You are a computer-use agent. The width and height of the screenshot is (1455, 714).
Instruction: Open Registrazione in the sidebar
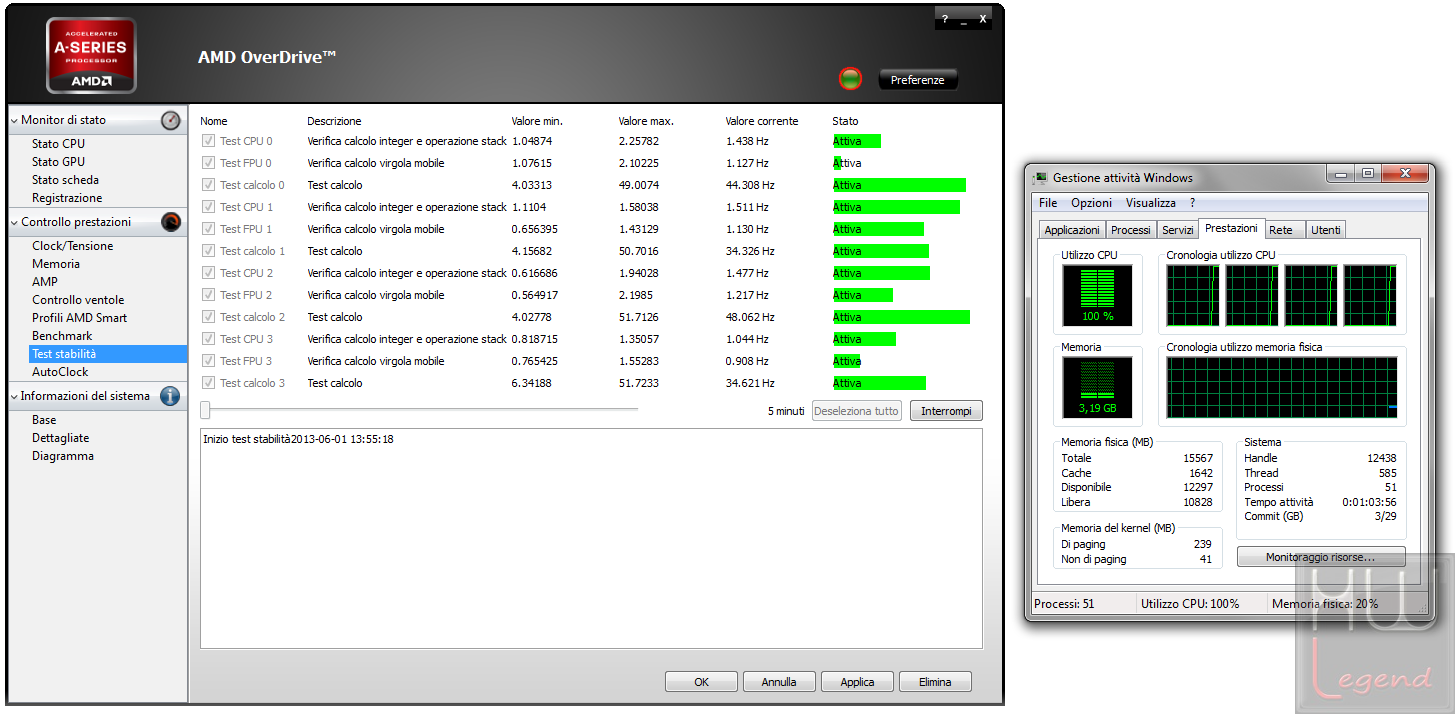[x=67, y=198]
